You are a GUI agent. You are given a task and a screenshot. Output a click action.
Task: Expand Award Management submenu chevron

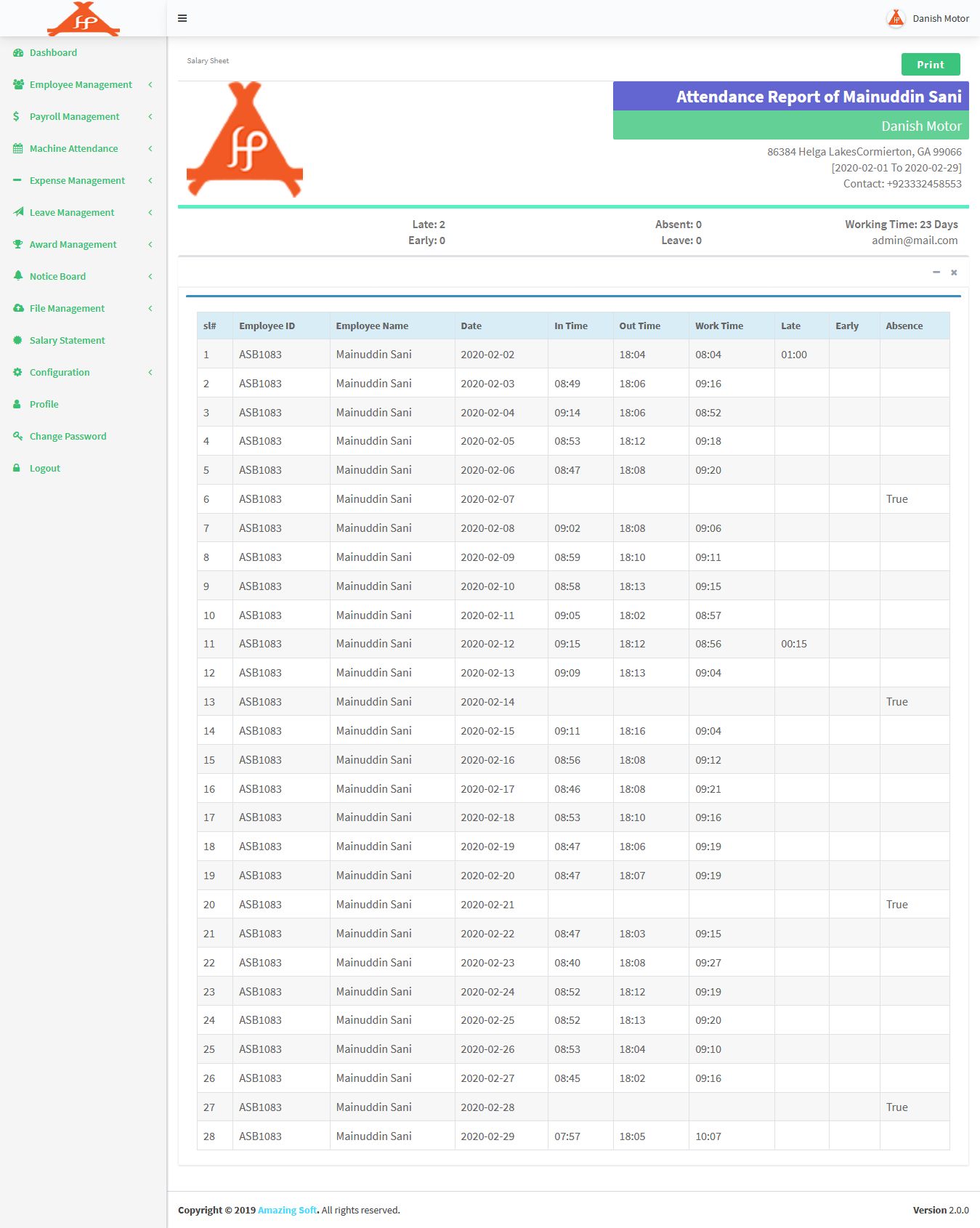point(150,244)
